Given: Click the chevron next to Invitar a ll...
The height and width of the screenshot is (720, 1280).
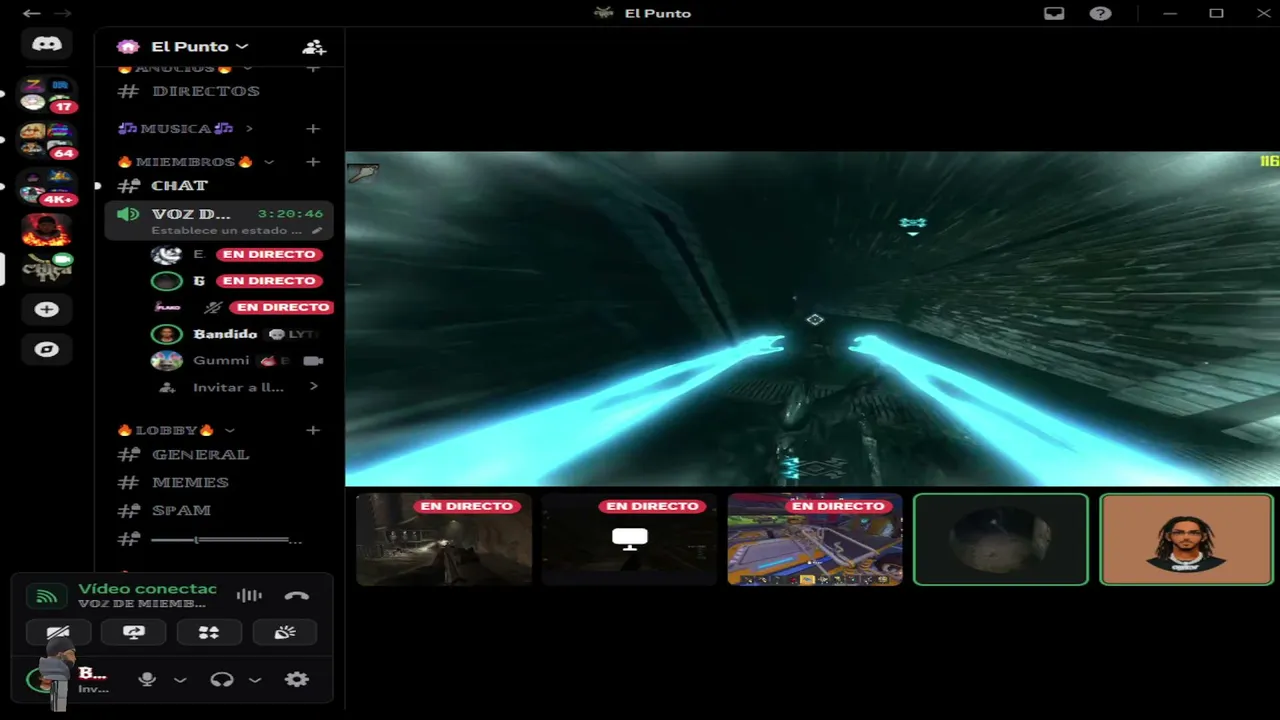Looking at the screenshot, I should pyautogui.click(x=313, y=386).
